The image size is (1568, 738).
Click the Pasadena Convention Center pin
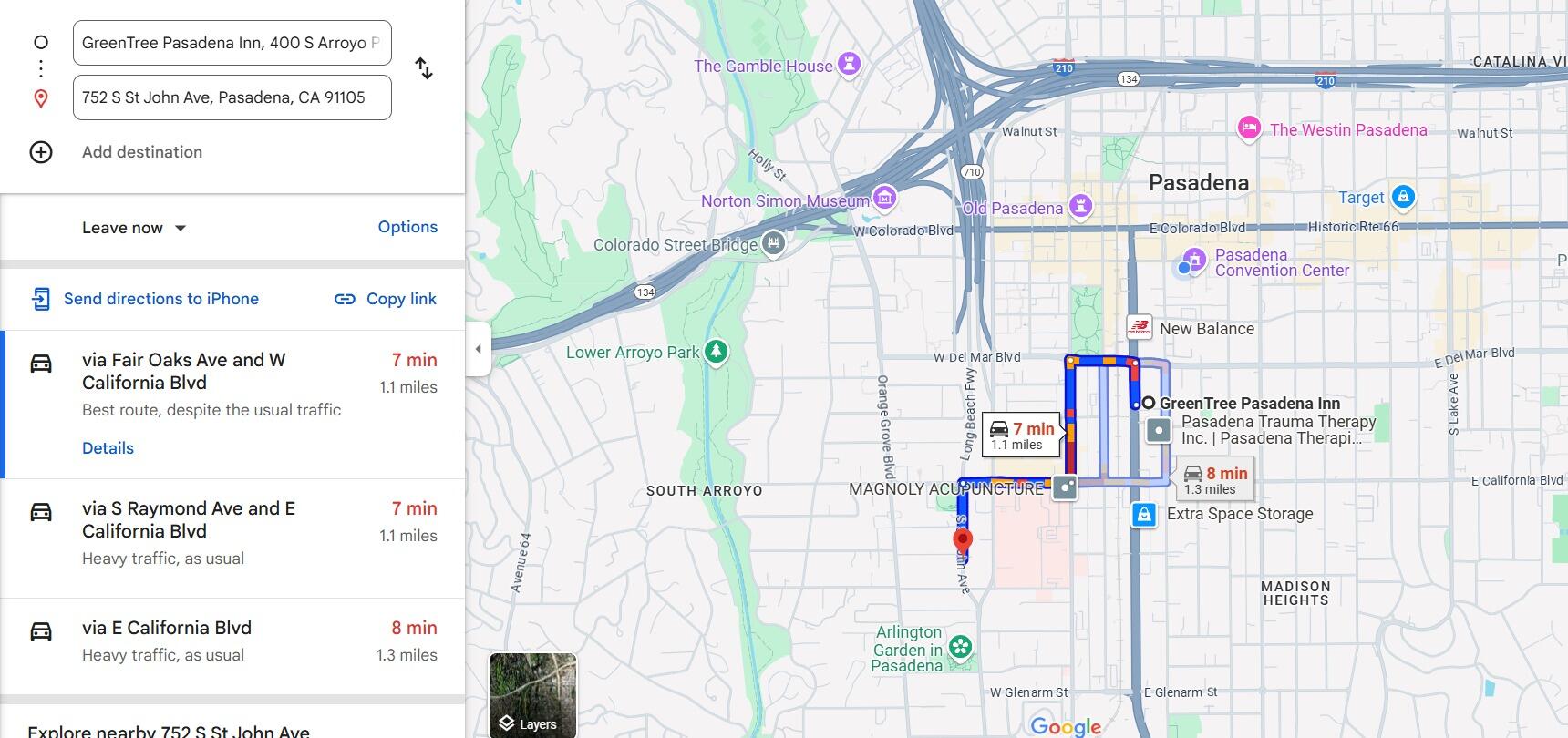(x=1194, y=260)
